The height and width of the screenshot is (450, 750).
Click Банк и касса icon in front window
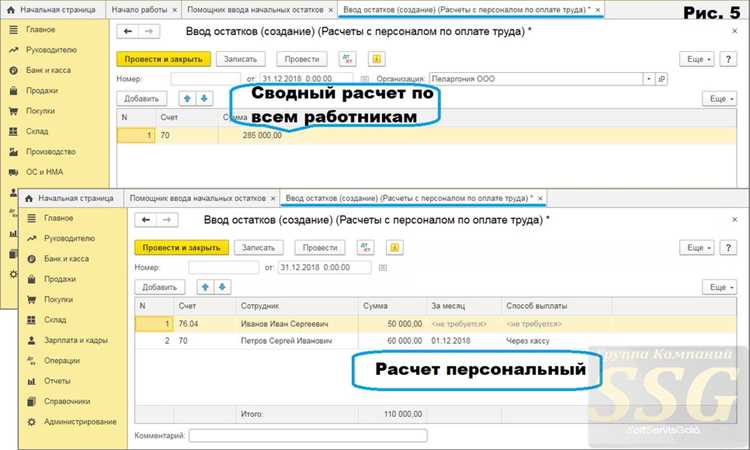32,259
